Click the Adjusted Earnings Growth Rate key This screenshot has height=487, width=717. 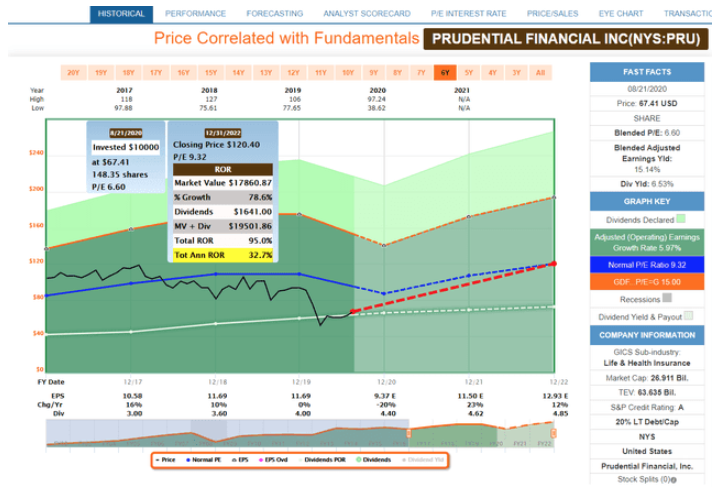tap(647, 242)
